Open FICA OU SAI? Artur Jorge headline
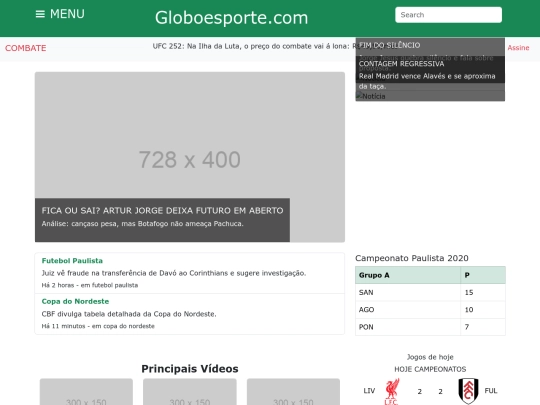This screenshot has height=405, width=540. pyautogui.click(x=162, y=210)
